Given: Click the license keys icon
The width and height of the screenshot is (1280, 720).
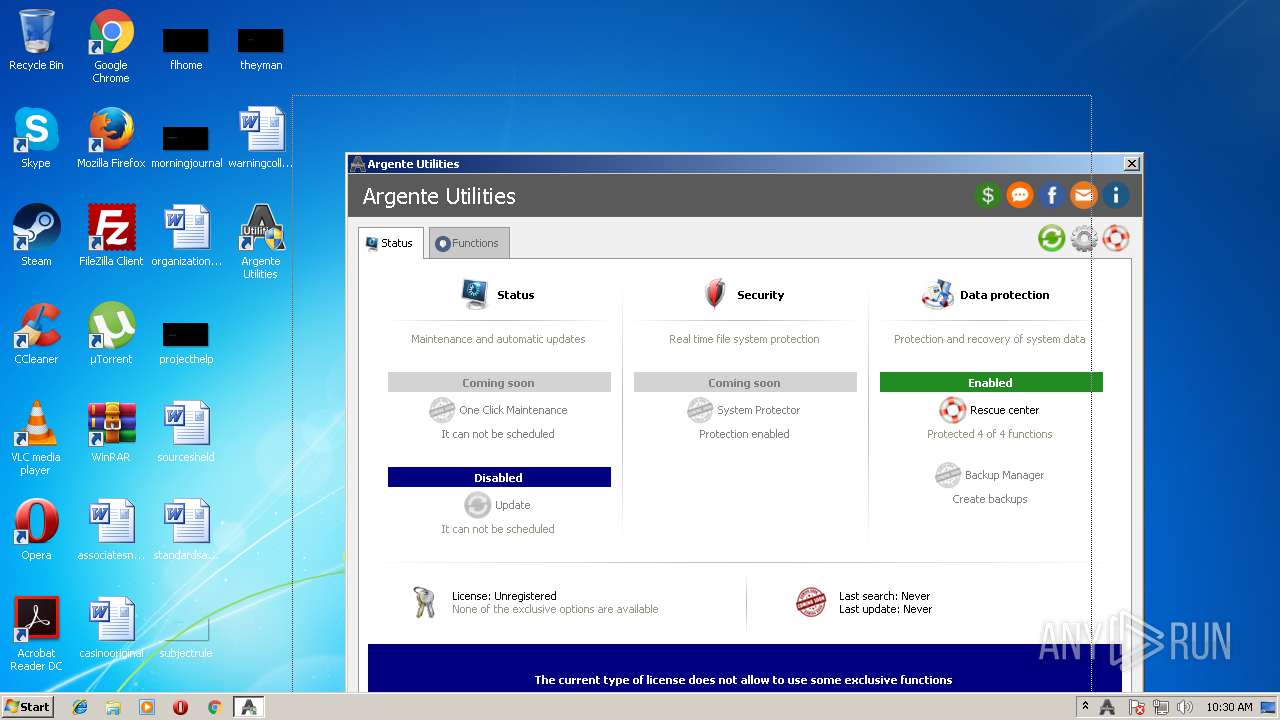Looking at the screenshot, I should [x=424, y=602].
